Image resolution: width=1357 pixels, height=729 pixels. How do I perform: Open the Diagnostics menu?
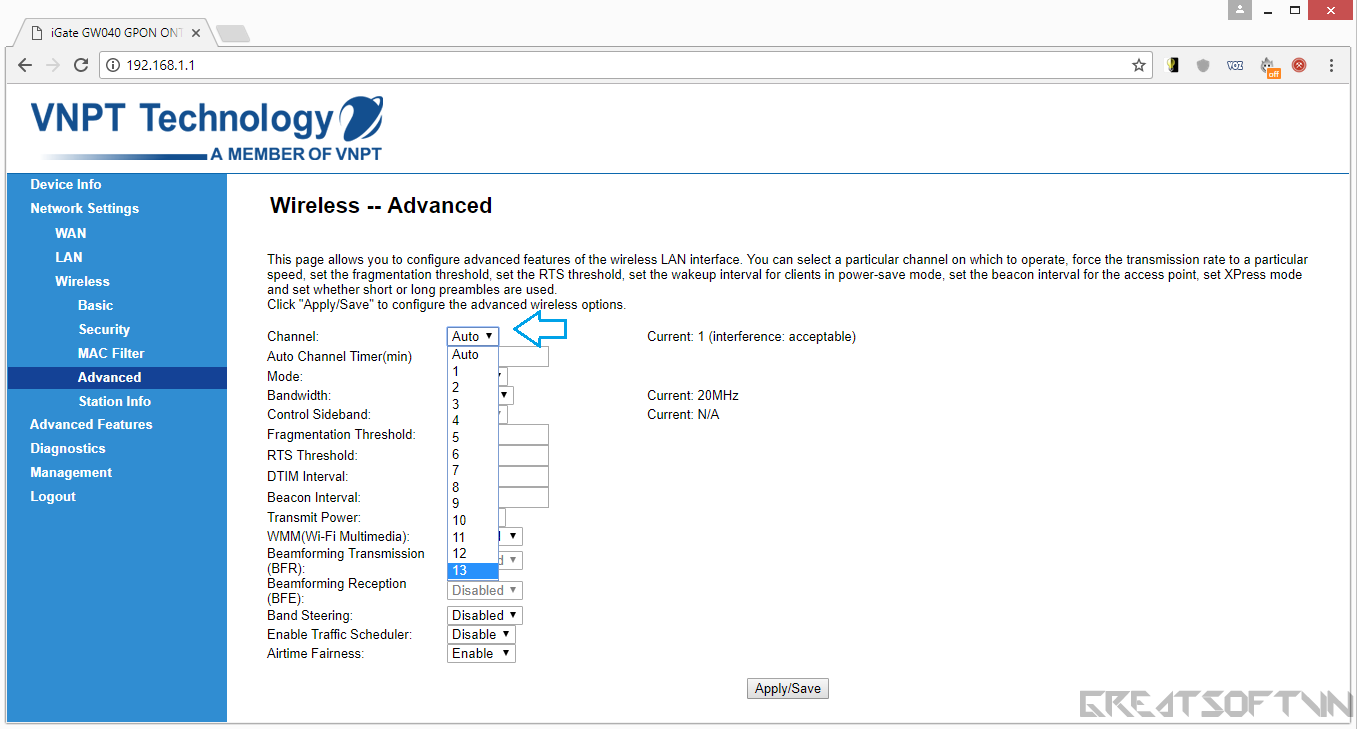click(x=68, y=448)
